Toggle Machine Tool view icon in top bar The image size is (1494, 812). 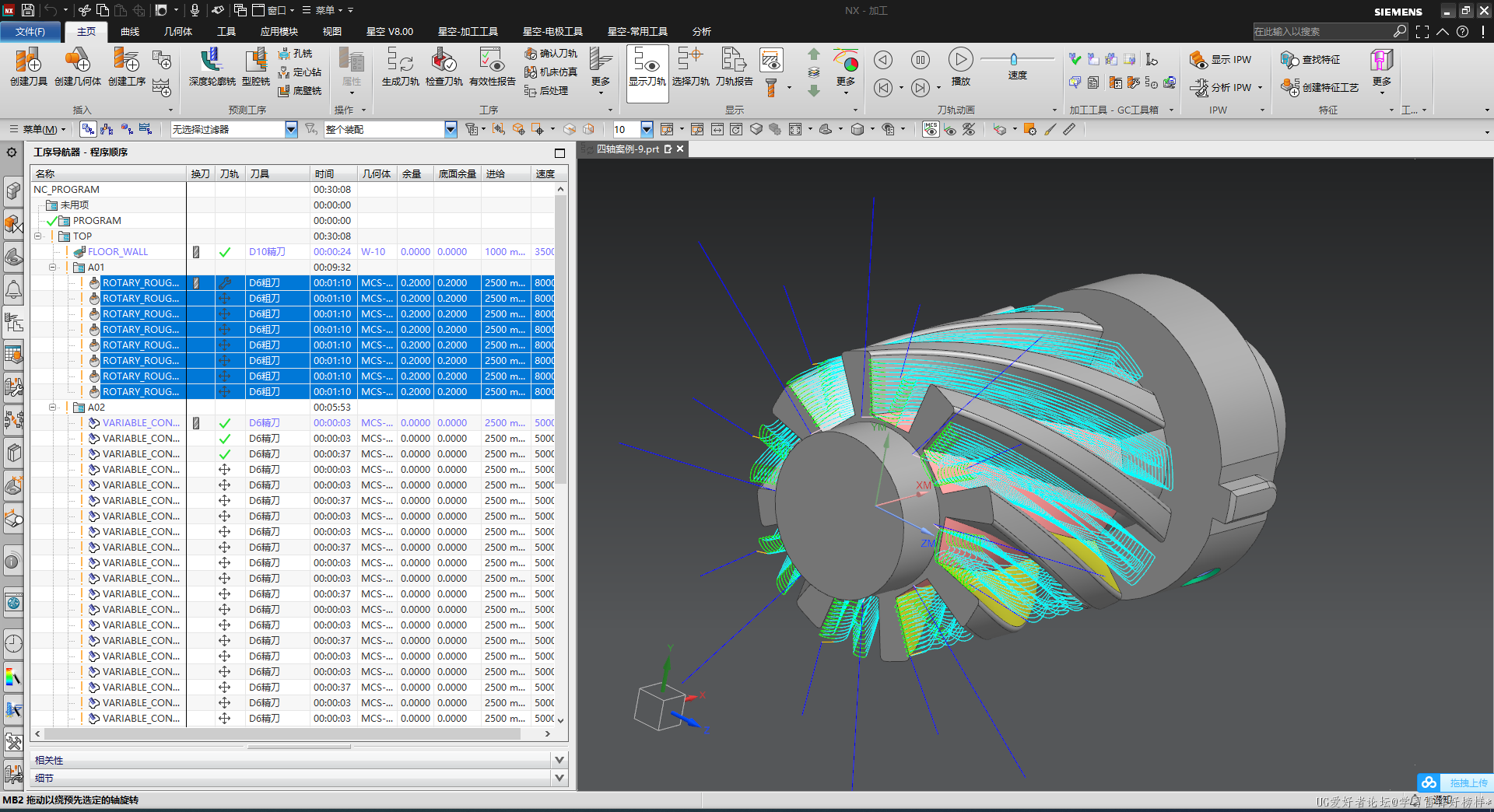pyautogui.click(x=107, y=129)
